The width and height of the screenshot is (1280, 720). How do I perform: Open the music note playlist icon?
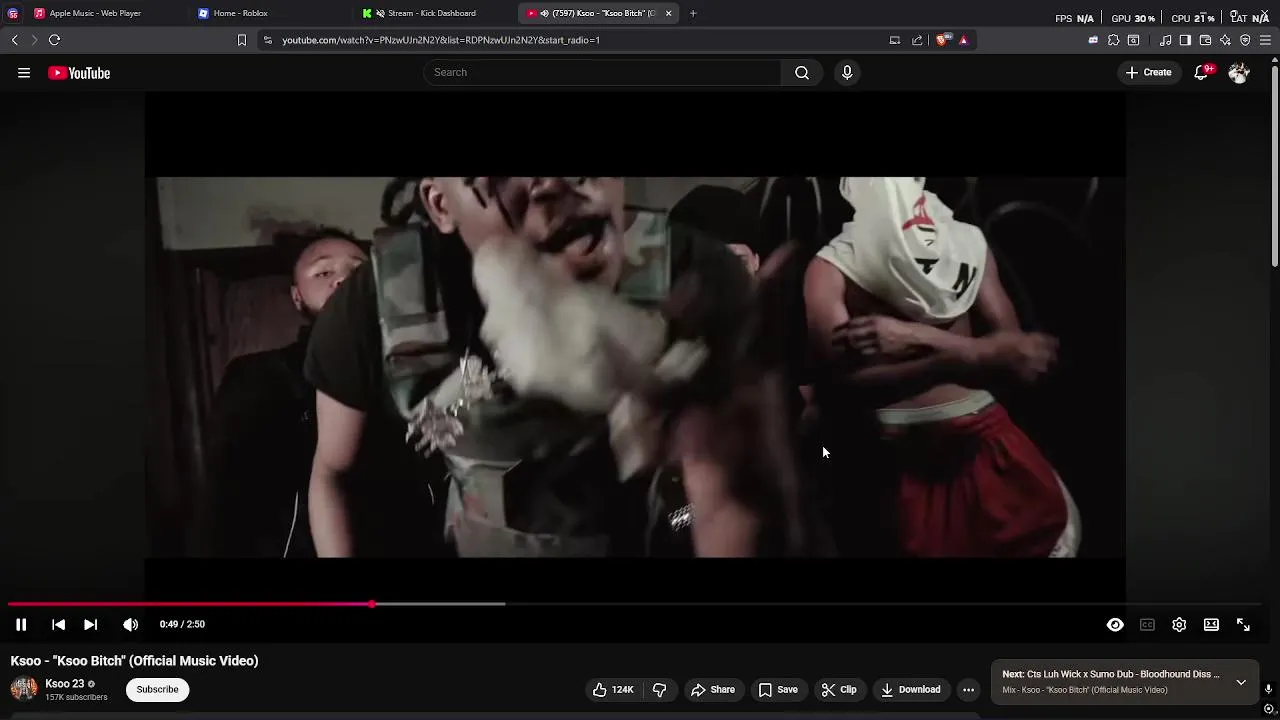pyautogui.click(x=1165, y=40)
